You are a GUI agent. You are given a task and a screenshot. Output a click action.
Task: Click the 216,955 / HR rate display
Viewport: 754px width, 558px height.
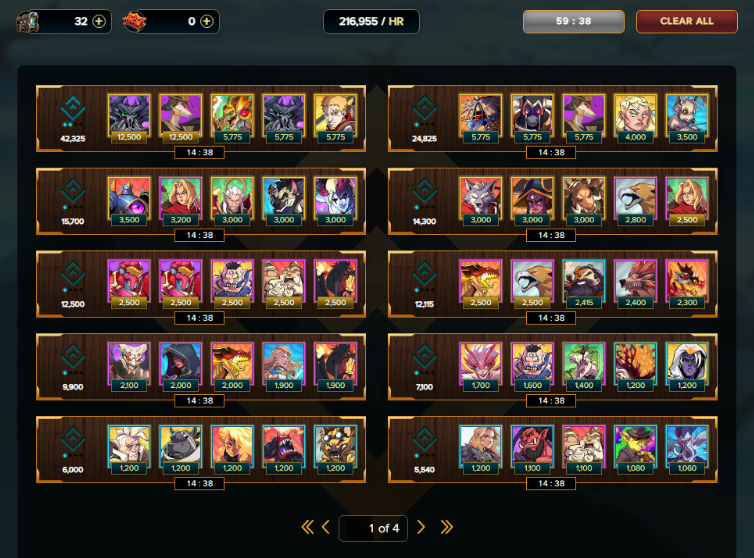click(x=371, y=22)
